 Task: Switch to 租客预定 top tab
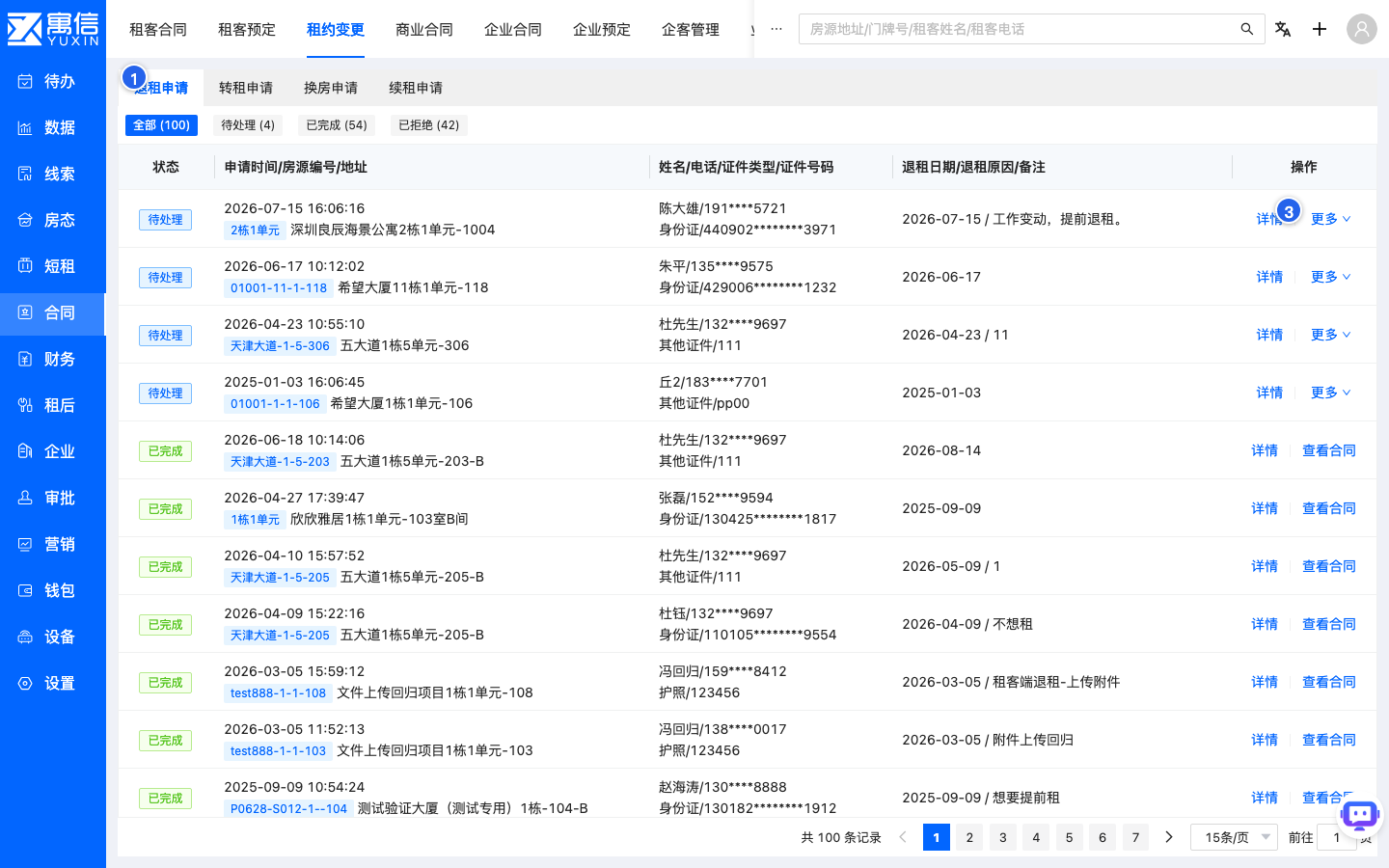tap(247, 29)
